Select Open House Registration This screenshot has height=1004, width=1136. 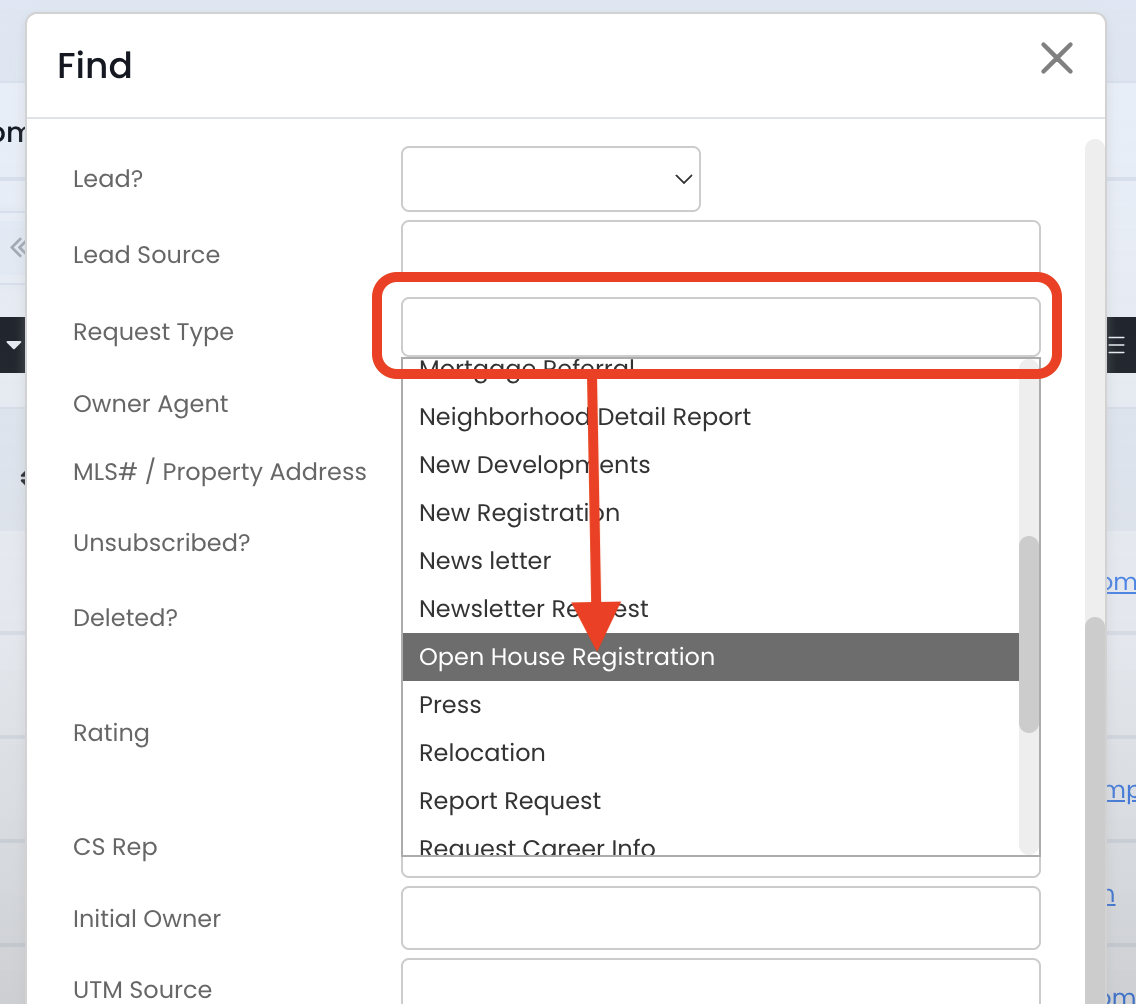click(x=567, y=657)
